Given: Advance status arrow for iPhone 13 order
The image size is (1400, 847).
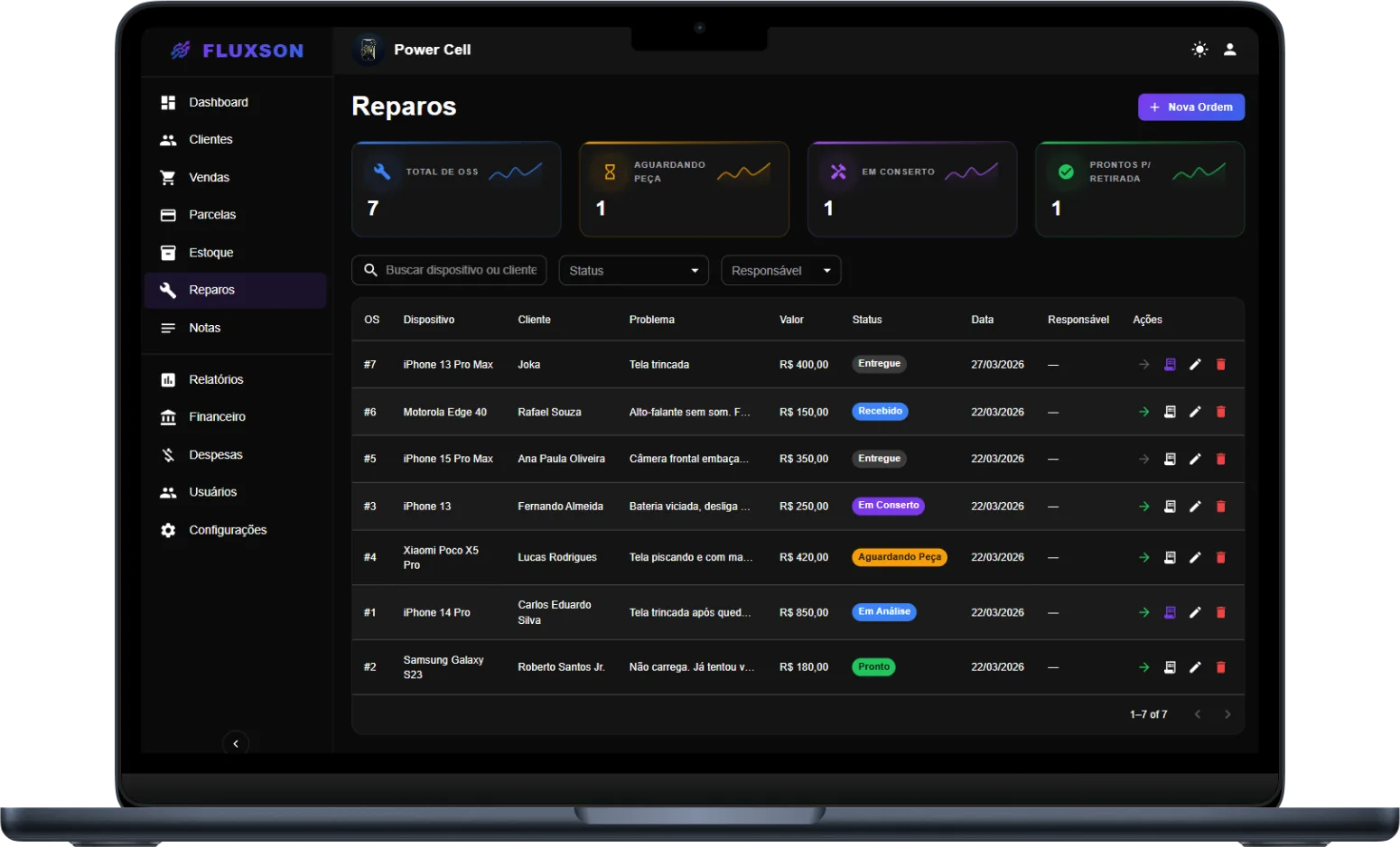Looking at the screenshot, I should [1143, 507].
